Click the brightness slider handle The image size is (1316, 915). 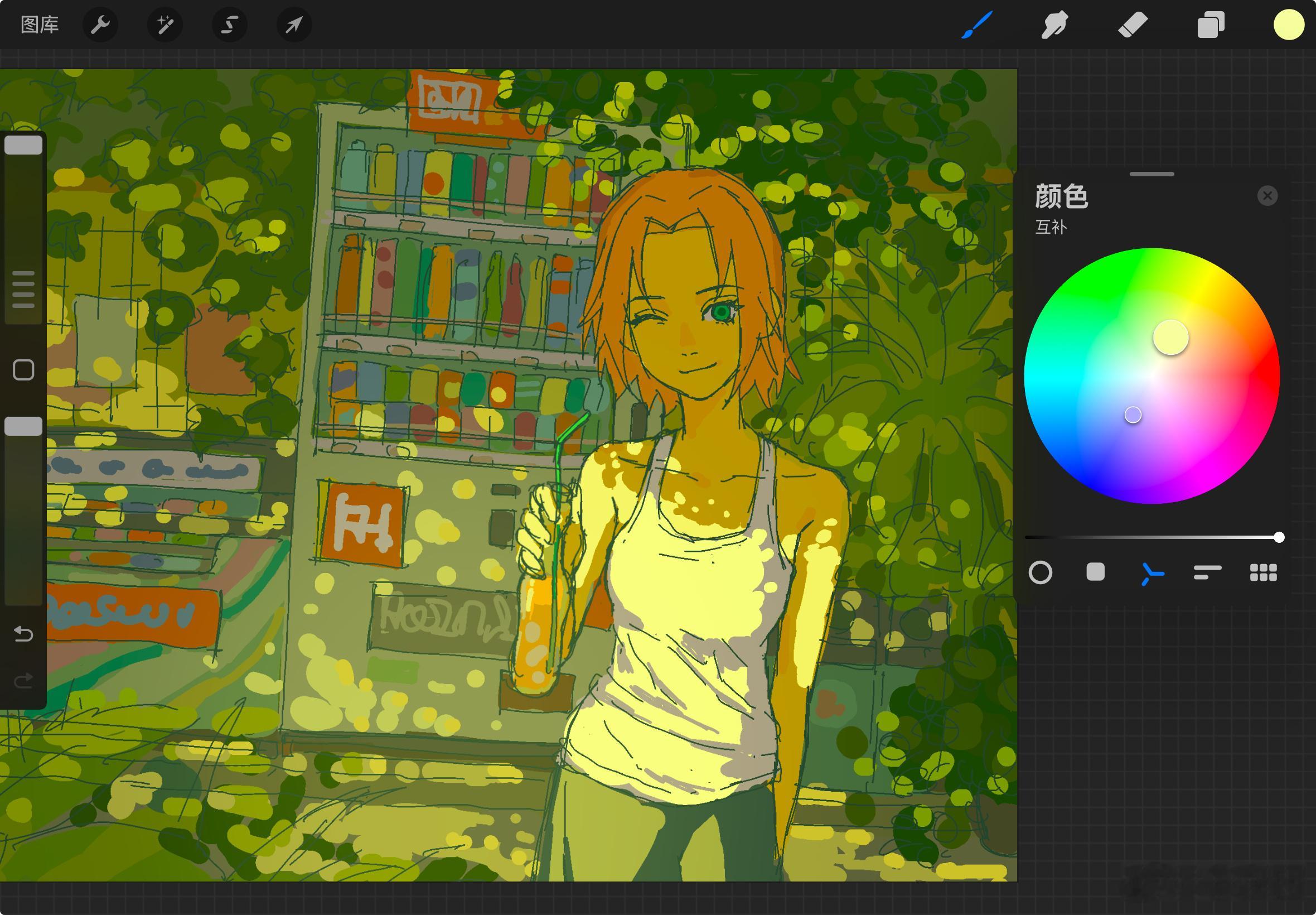tap(1279, 537)
